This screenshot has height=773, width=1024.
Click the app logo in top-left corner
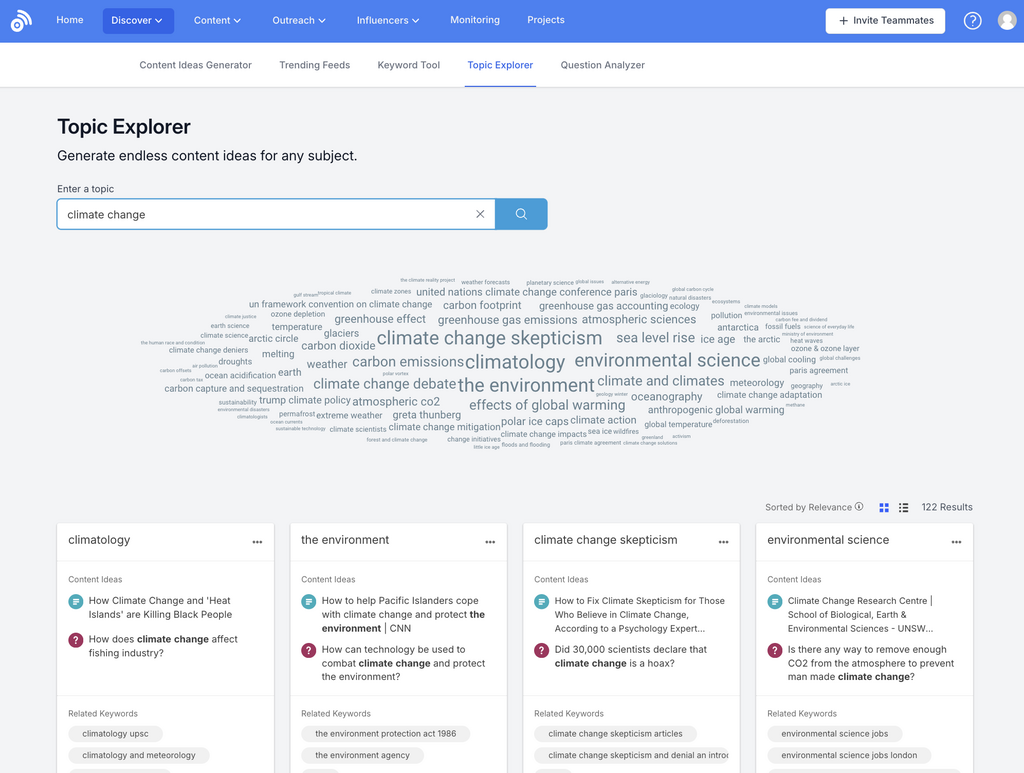pos(21,21)
